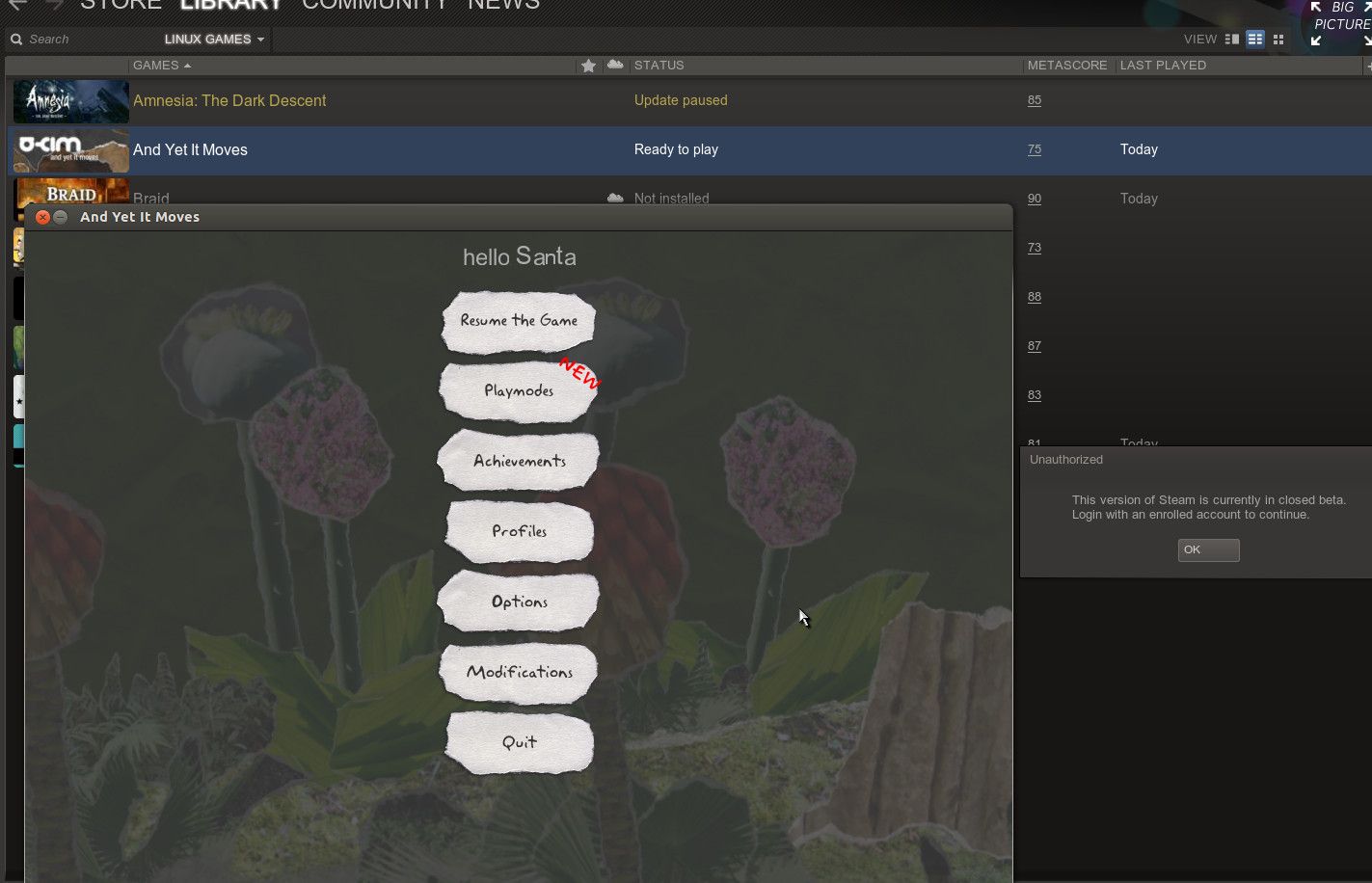1372x883 pixels.
Task: Switch to grid view layout
Action: (x=1278, y=40)
